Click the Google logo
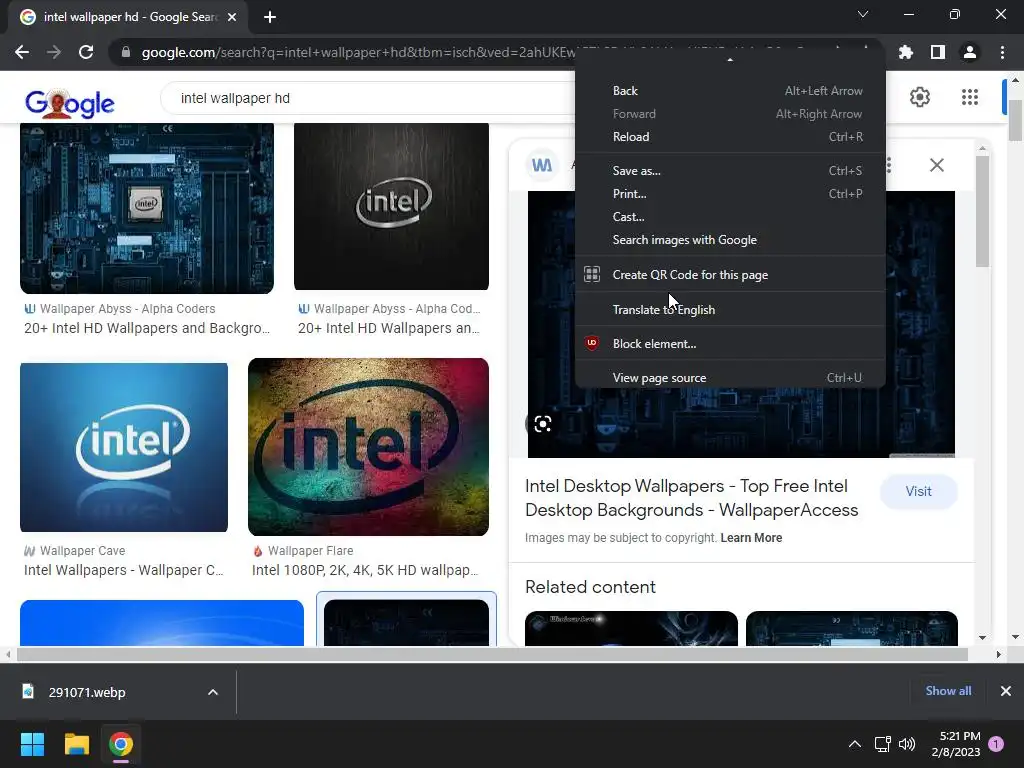 [x=69, y=104]
